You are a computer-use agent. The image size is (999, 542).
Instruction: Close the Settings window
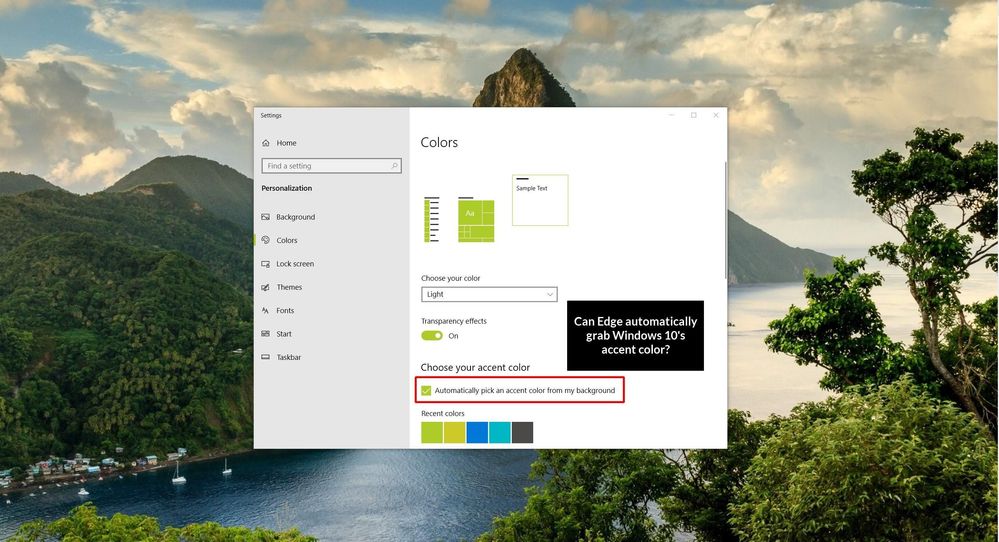716,115
